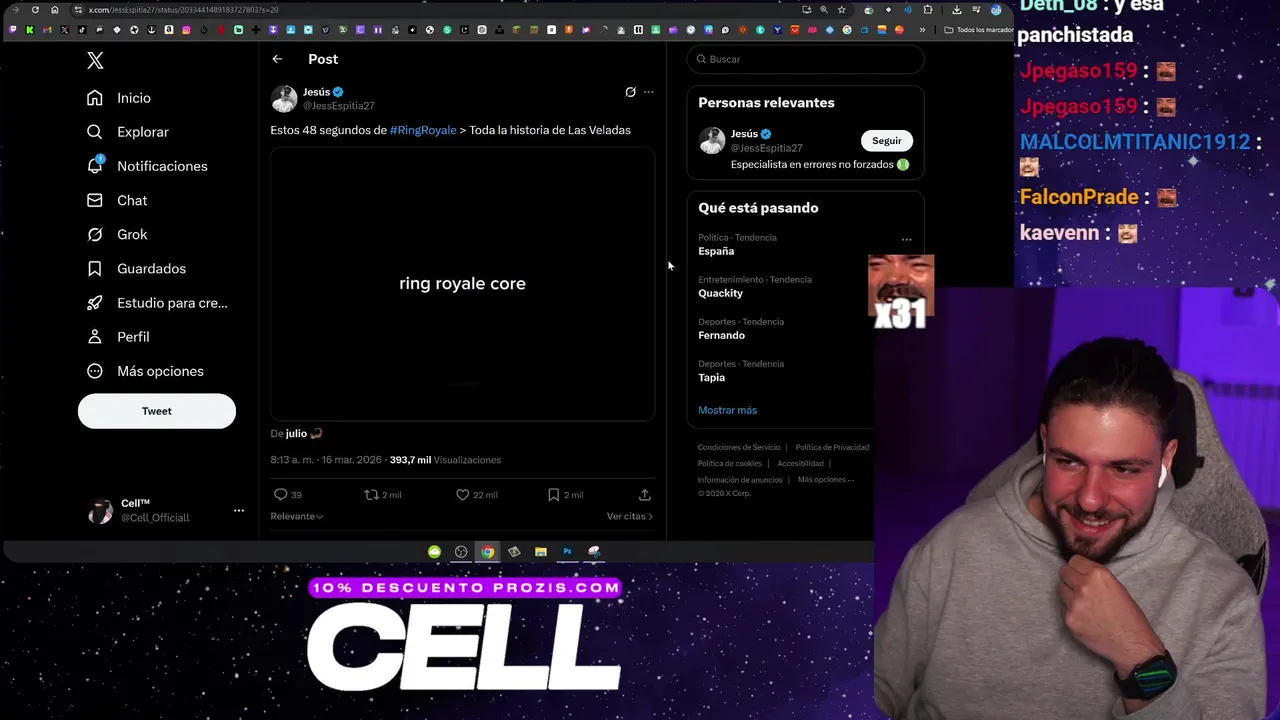Image resolution: width=1280 pixels, height=720 pixels.
Task: Open Accesibilidad footer link
Action: click(800, 463)
